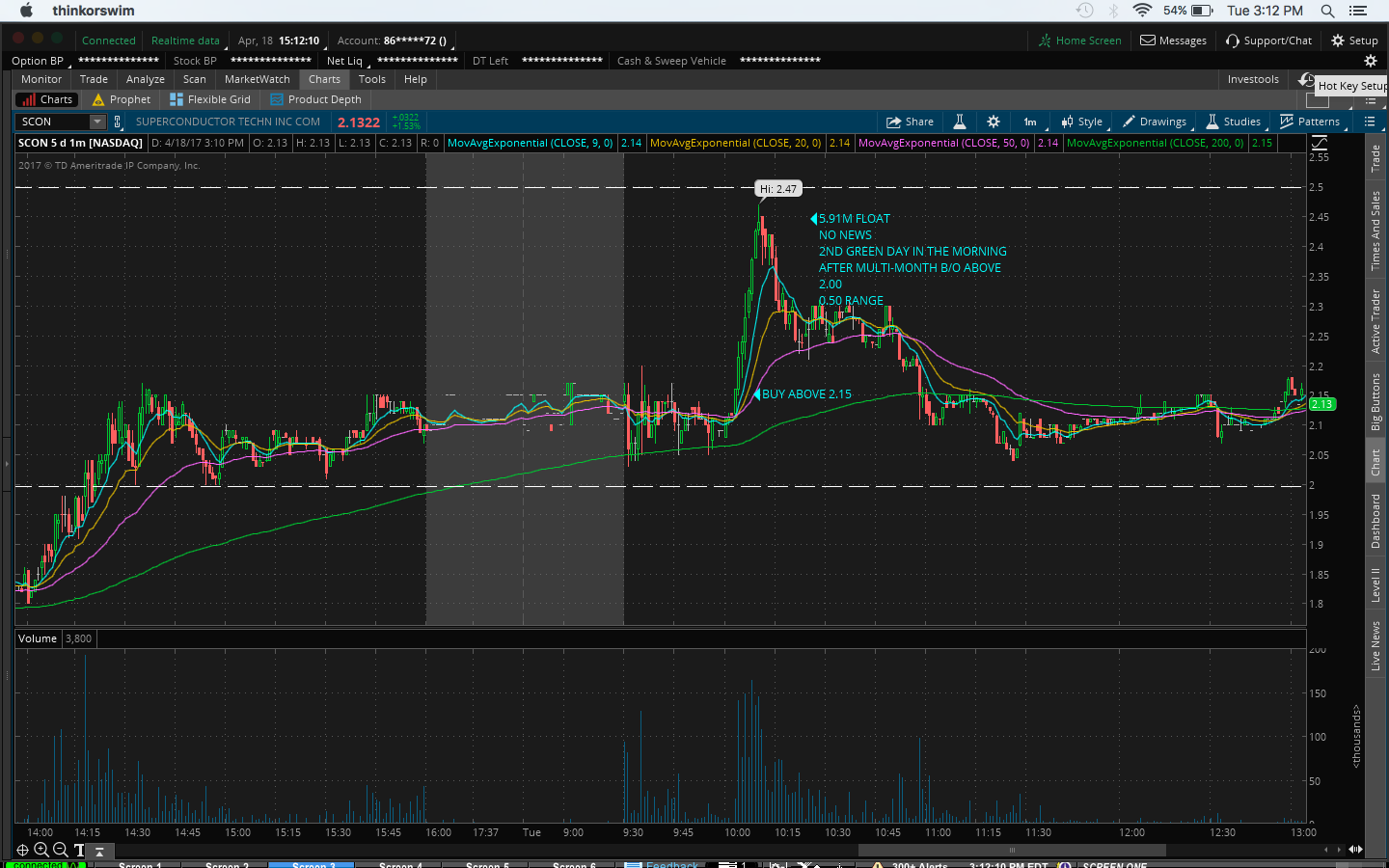Switch to the Scan tab
1389x868 pixels.
point(194,79)
